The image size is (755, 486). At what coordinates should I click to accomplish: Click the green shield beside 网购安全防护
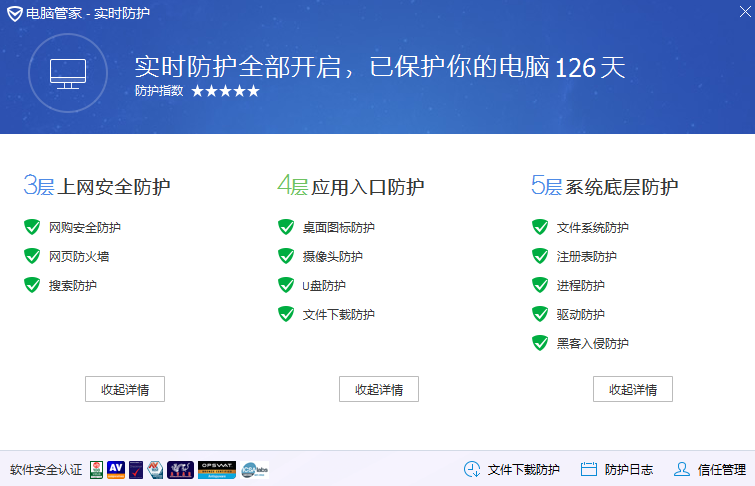(x=32, y=227)
